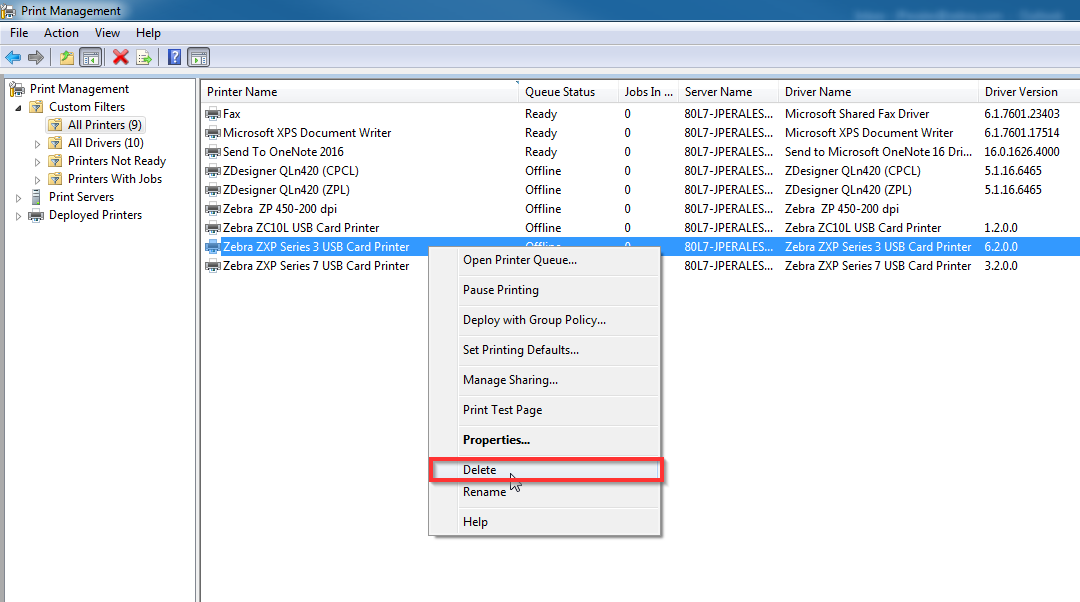This screenshot has height=602, width=1080.
Task: Sort by Queue Status column header
Action: coord(568,92)
